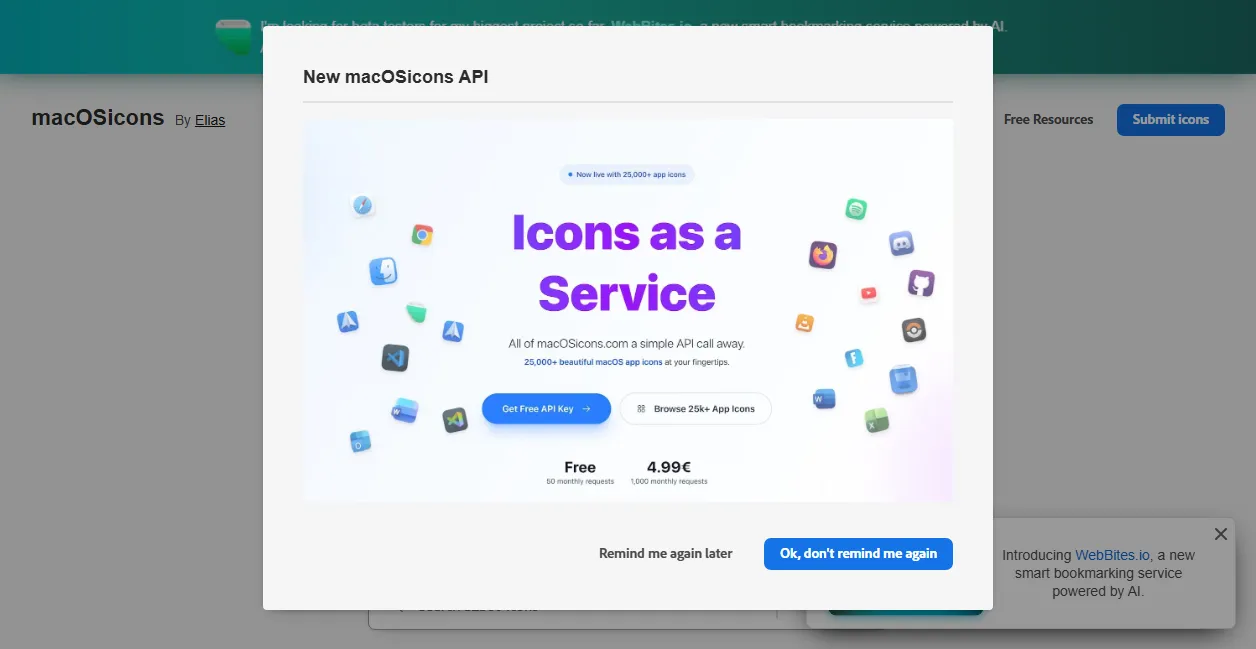
Task: Click the Microsoft Excel icon
Action: pyautogui.click(x=874, y=422)
